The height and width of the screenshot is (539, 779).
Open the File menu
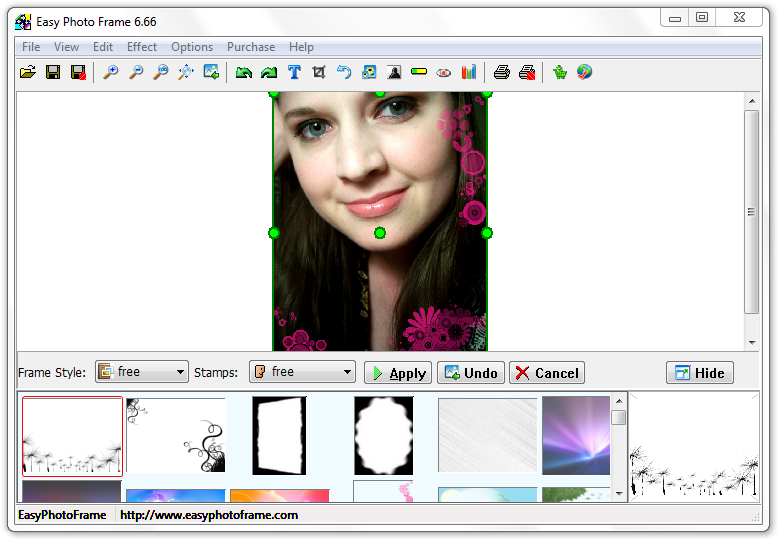coord(31,47)
